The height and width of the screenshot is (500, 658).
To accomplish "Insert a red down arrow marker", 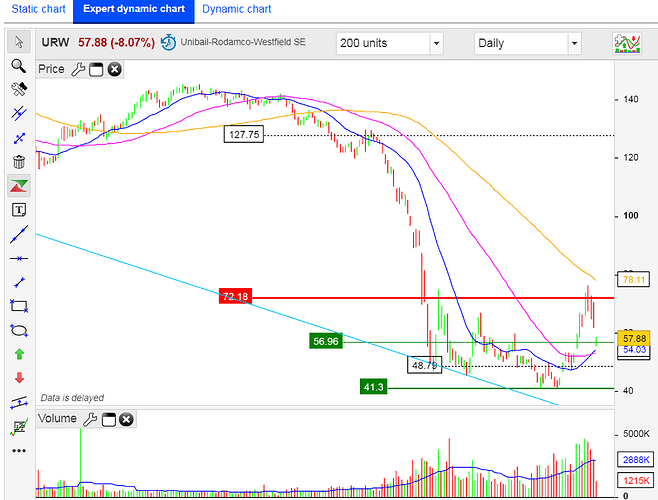I will 18,378.
